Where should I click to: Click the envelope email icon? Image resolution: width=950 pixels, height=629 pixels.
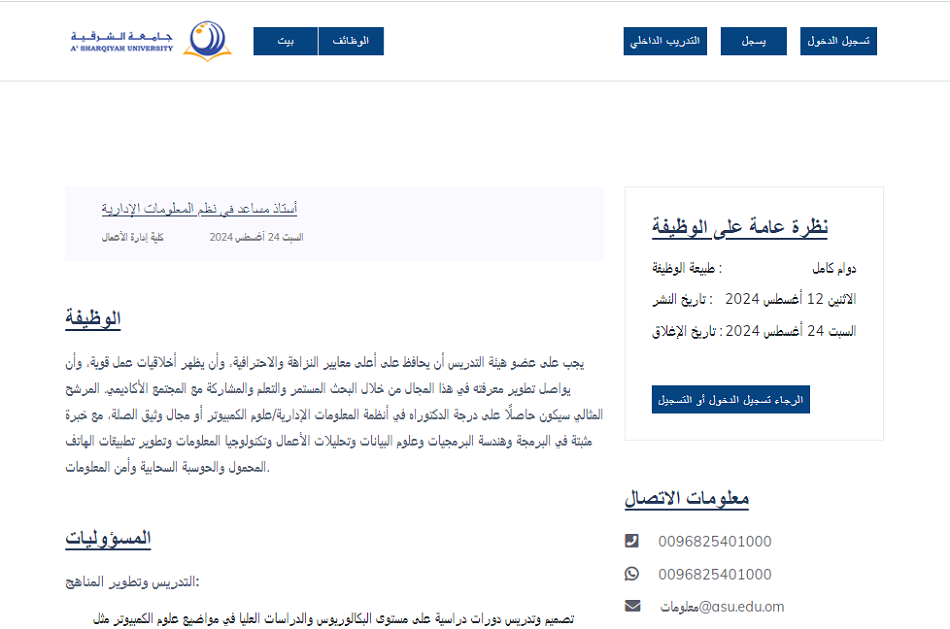[632, 606]
